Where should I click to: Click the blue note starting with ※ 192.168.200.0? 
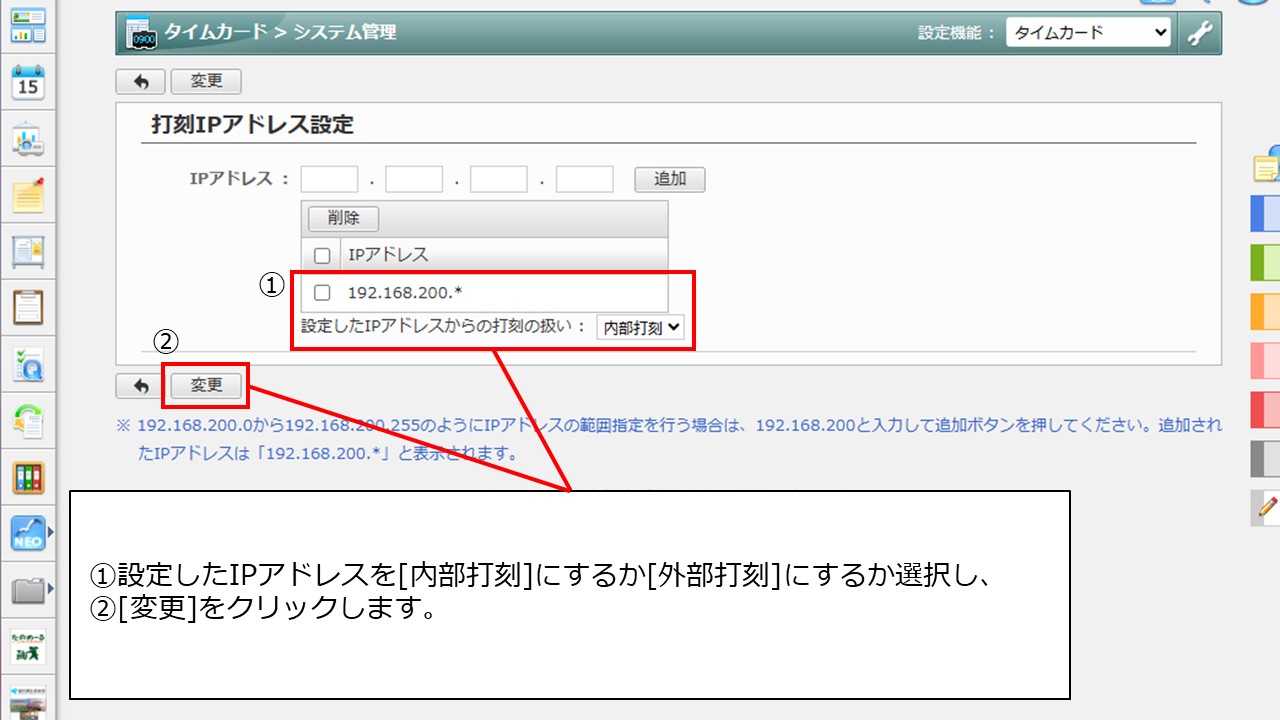669,439
